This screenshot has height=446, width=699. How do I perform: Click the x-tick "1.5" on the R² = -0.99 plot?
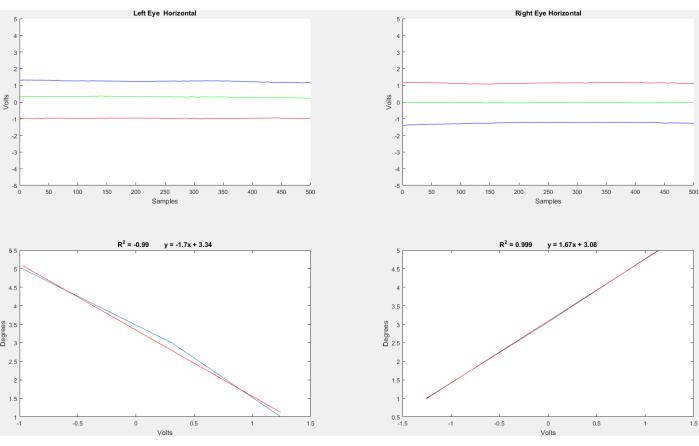coord(310,423)
